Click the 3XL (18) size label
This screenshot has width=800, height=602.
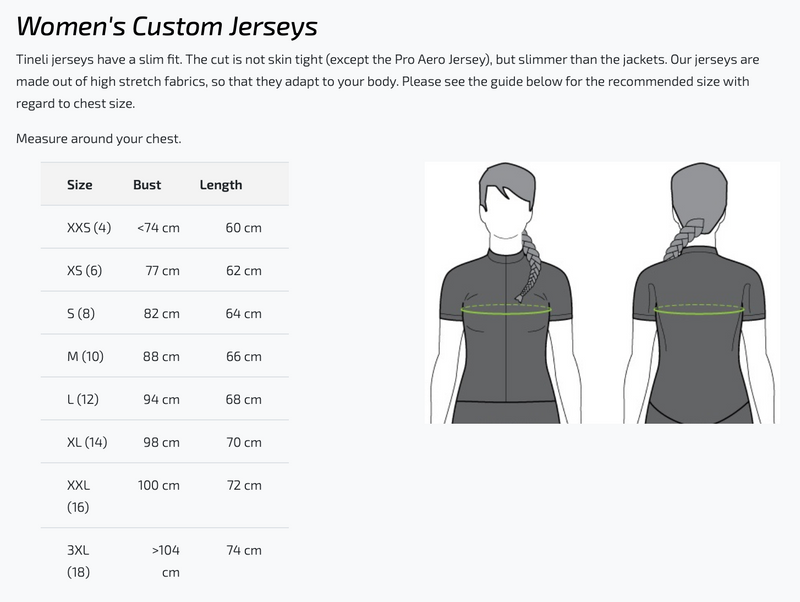(x=78, y=561)
